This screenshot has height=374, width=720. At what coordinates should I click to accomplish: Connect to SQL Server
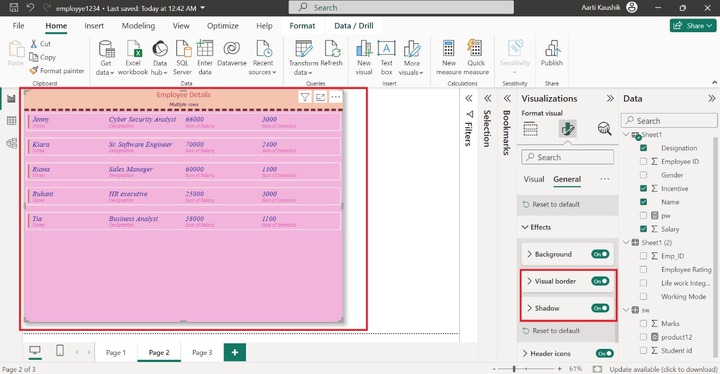182,57
